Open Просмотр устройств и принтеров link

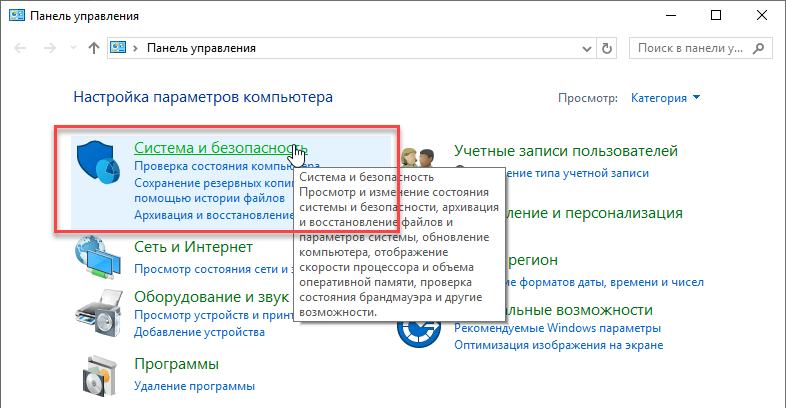[214, 315]
